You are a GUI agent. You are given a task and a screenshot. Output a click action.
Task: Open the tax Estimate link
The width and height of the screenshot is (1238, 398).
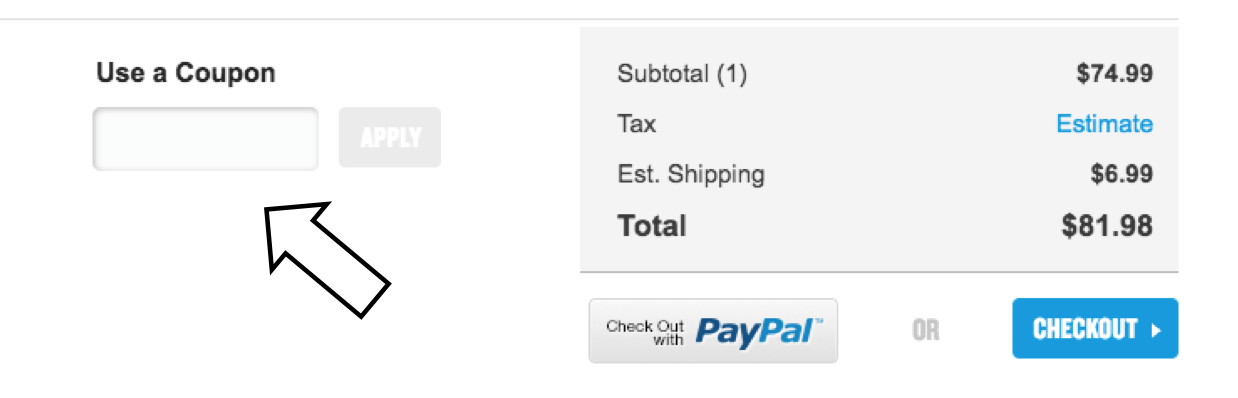pyautogui.click(x=1104, y=124)
